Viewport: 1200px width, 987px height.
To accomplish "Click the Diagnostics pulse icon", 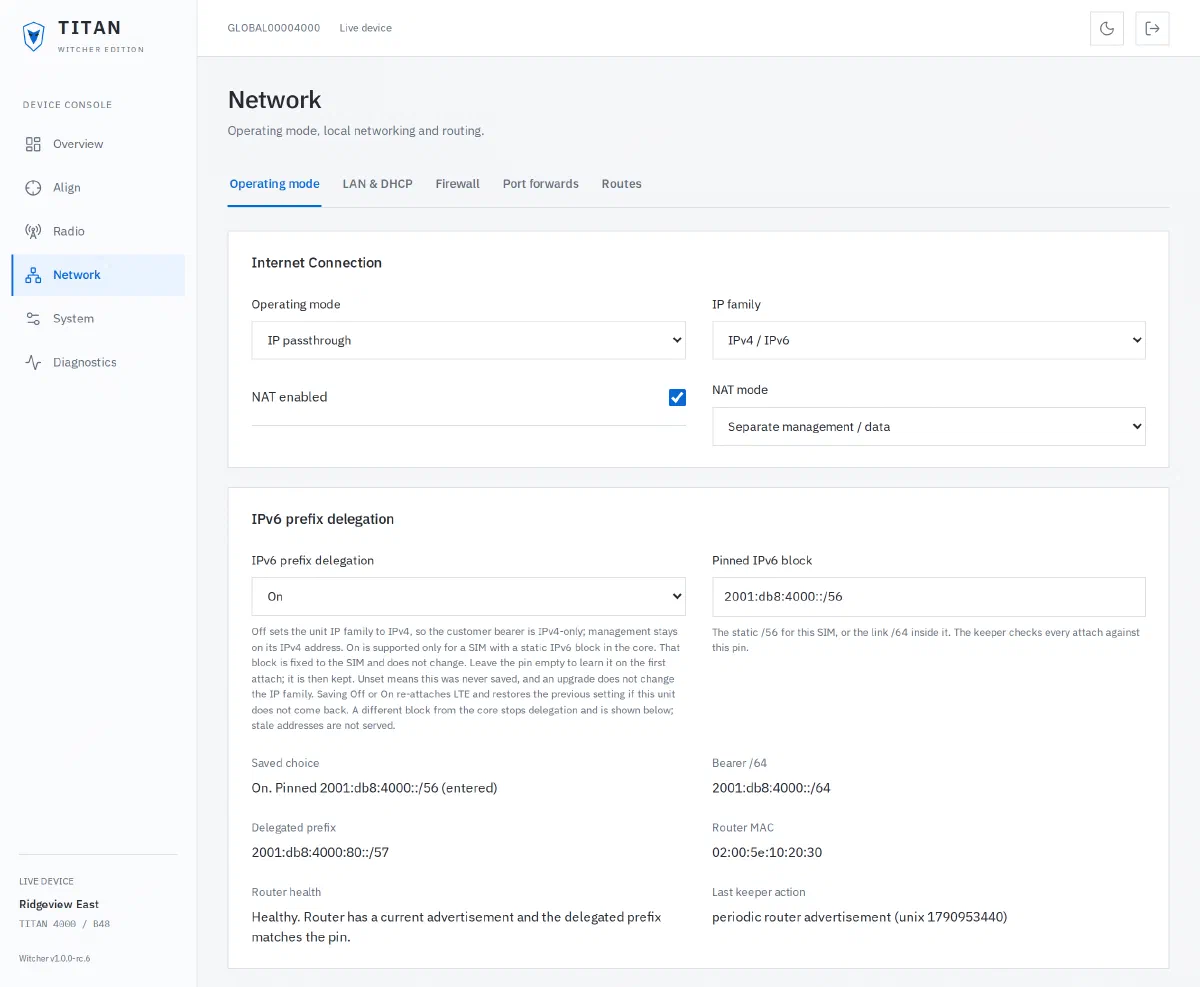I will (33, 362).
